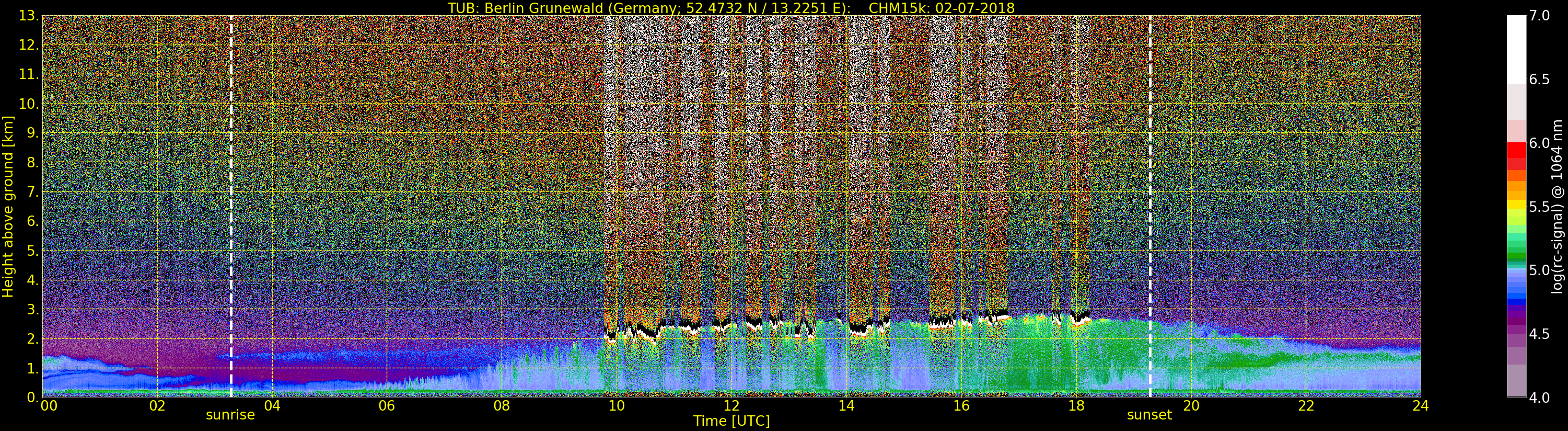Click the time tick label '16'
Screen dimensions: 1568x431
point(961,405)
